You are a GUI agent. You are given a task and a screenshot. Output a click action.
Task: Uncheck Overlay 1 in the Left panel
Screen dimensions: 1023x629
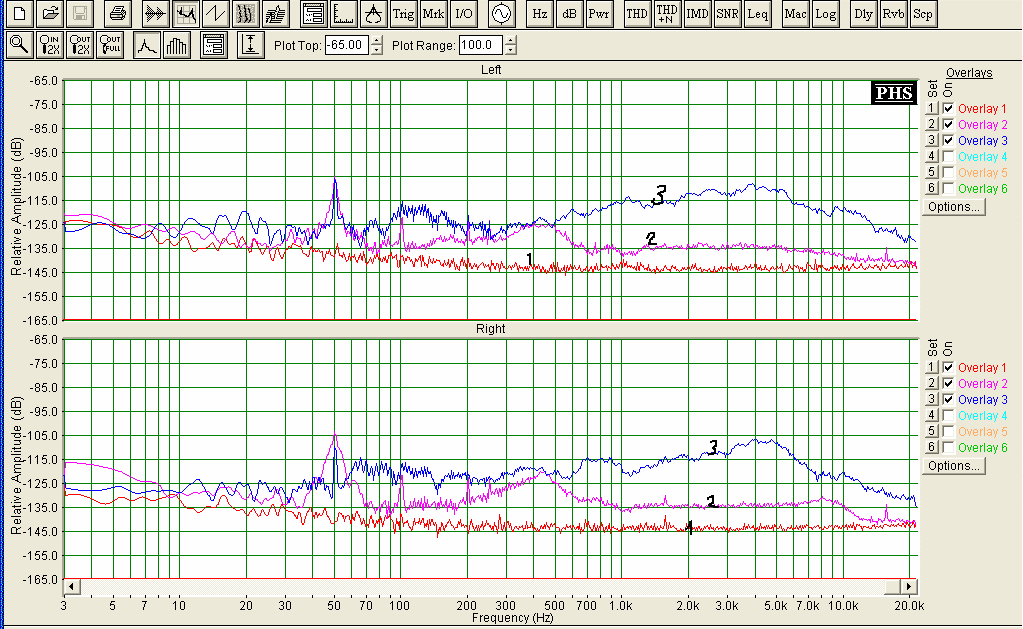[x=949, y=108]
